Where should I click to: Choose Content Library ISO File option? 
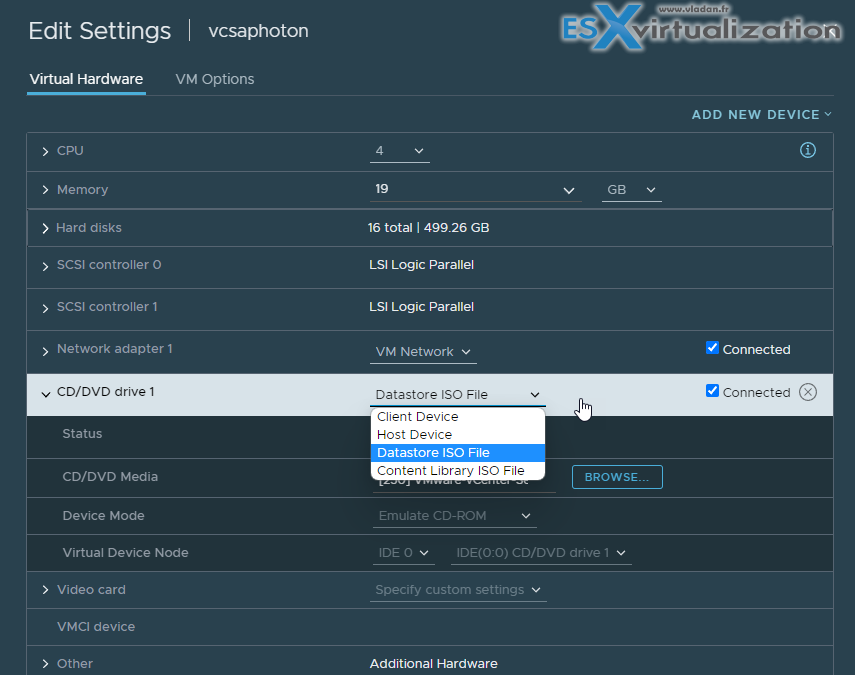[457, 471]
